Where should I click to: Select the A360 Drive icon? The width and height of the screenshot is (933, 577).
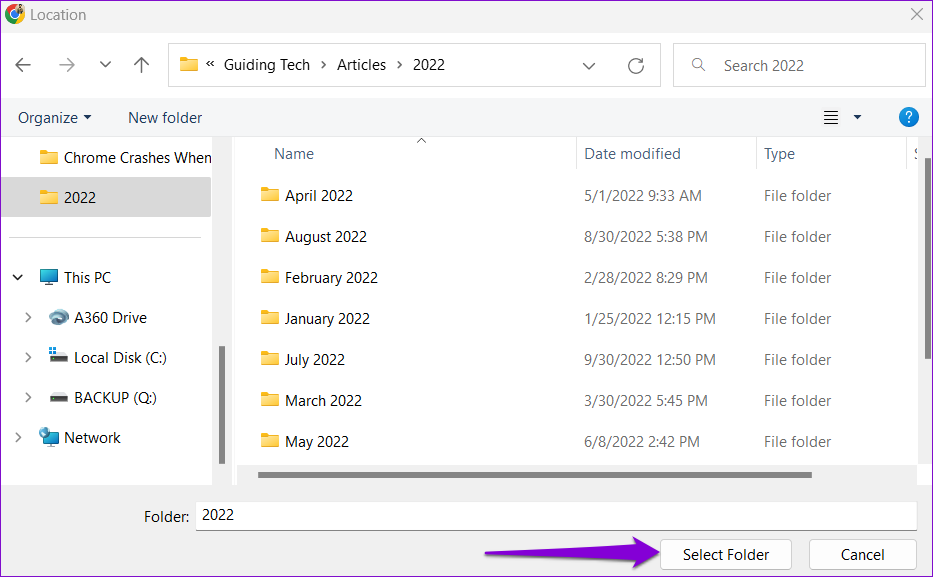pyautogui.click(x=59, y=318)
